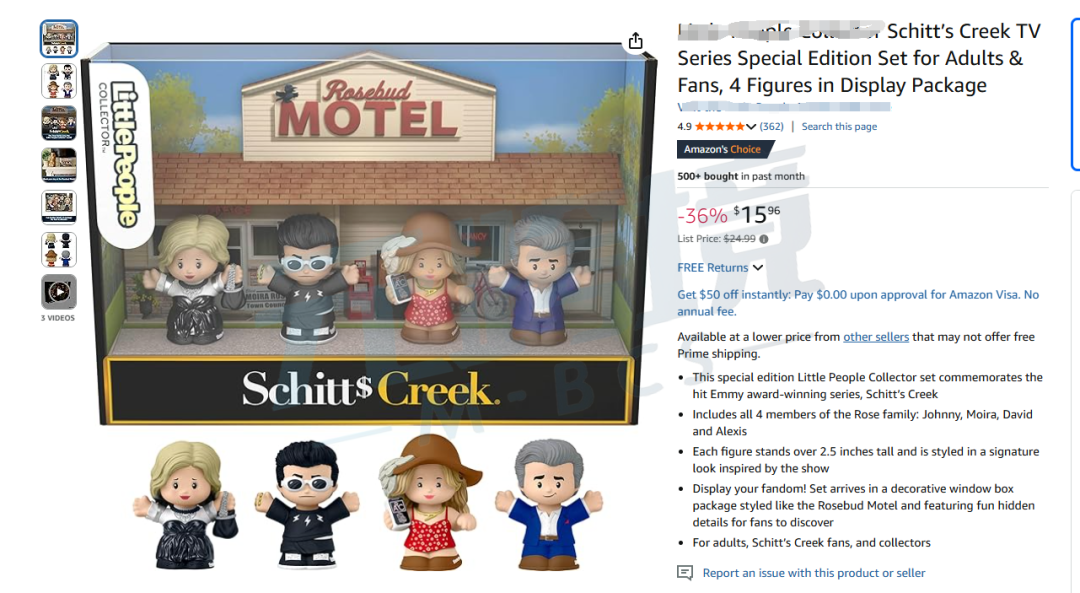This screenshot has width=1080, height=593.
Task: Expand the FREE Returns chevron
Action: click(758, 267)
